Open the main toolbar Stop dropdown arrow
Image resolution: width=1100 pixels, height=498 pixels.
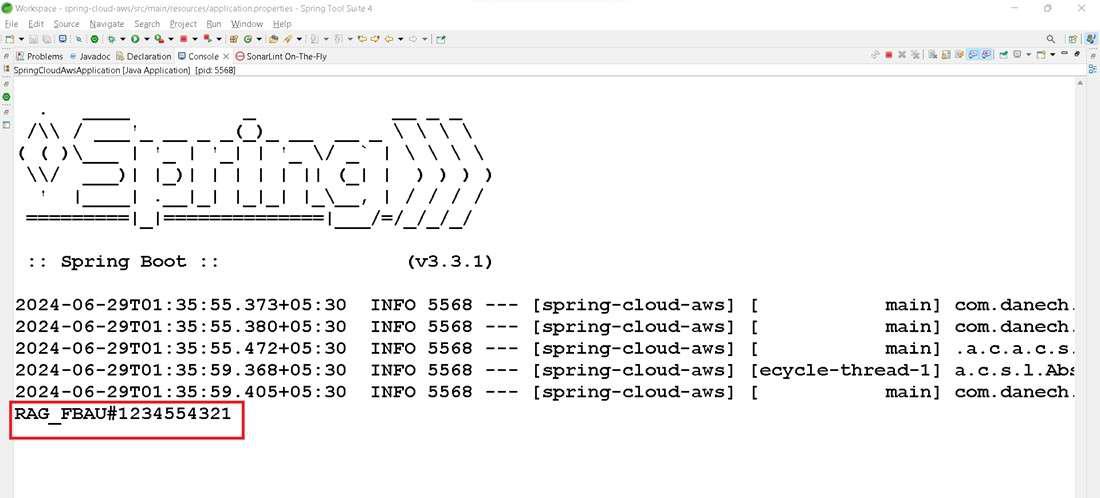pos(195,39)
